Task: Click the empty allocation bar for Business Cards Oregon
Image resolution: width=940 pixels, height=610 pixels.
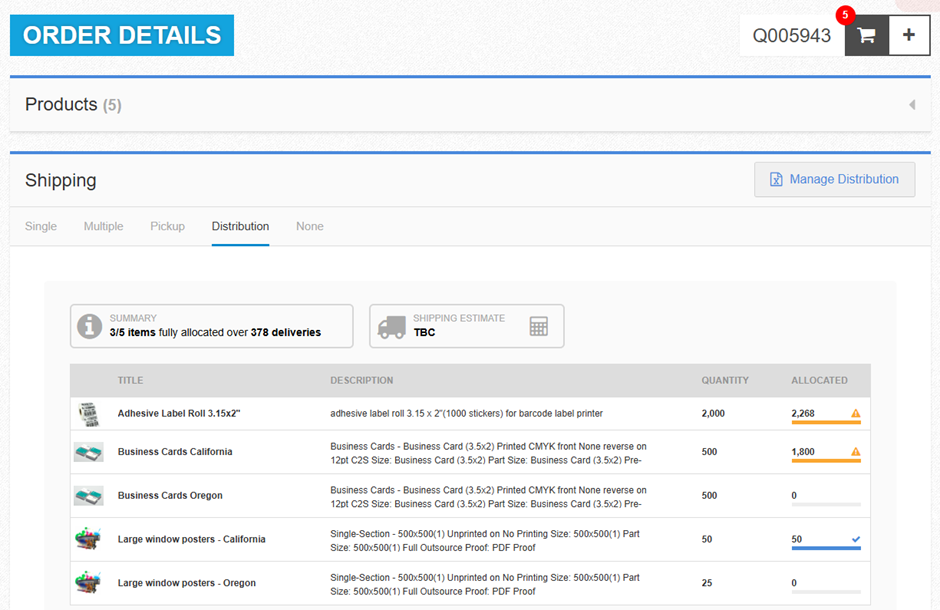Action: [x=826, y=505]
